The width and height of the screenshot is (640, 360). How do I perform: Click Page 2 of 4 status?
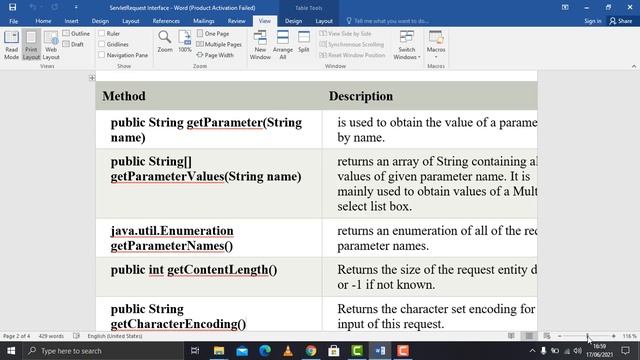[x=16, y=336]
